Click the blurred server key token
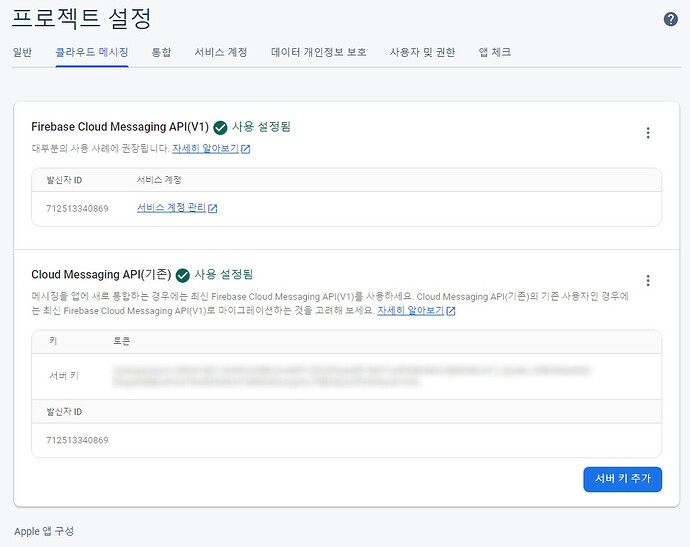690x547 pixels. coord(351,376)
